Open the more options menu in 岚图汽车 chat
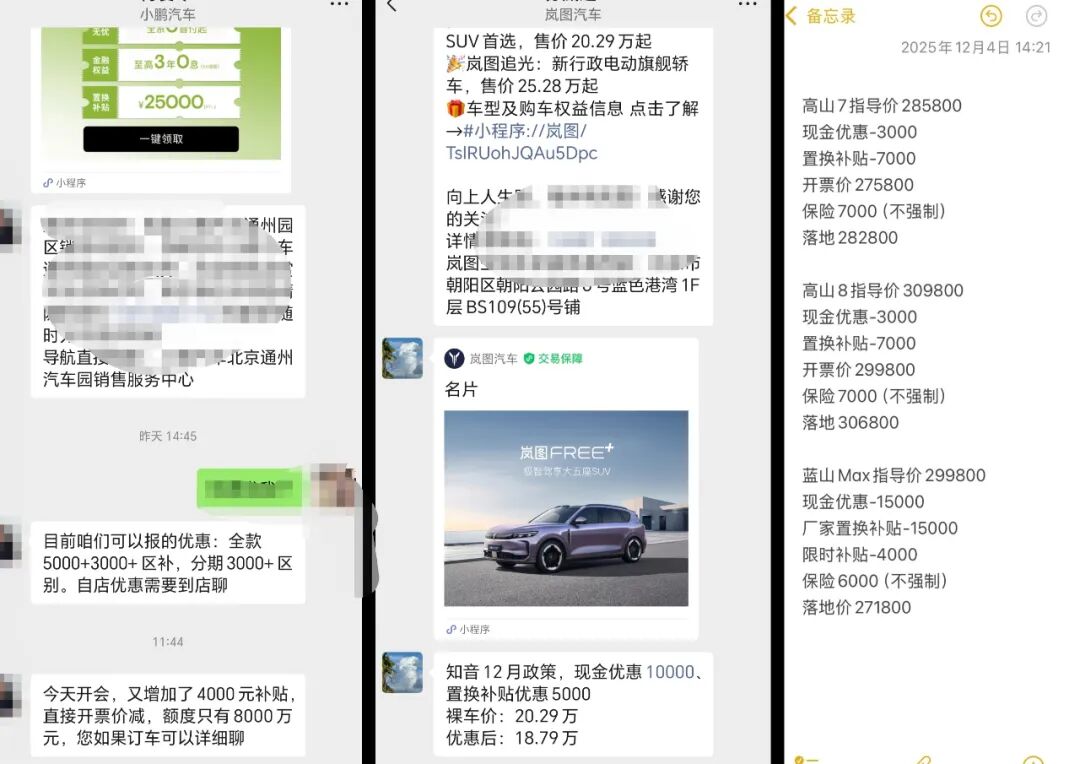Image resolution: width=1080 pixels, height=764 pixels. (x=747, y=5)
